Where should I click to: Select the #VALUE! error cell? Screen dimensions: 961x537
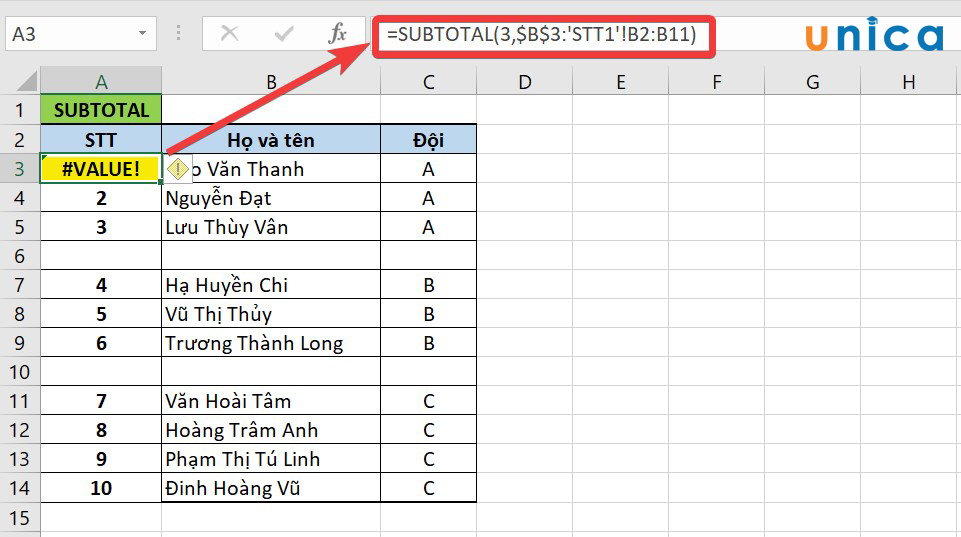click(x=101, y=169)
